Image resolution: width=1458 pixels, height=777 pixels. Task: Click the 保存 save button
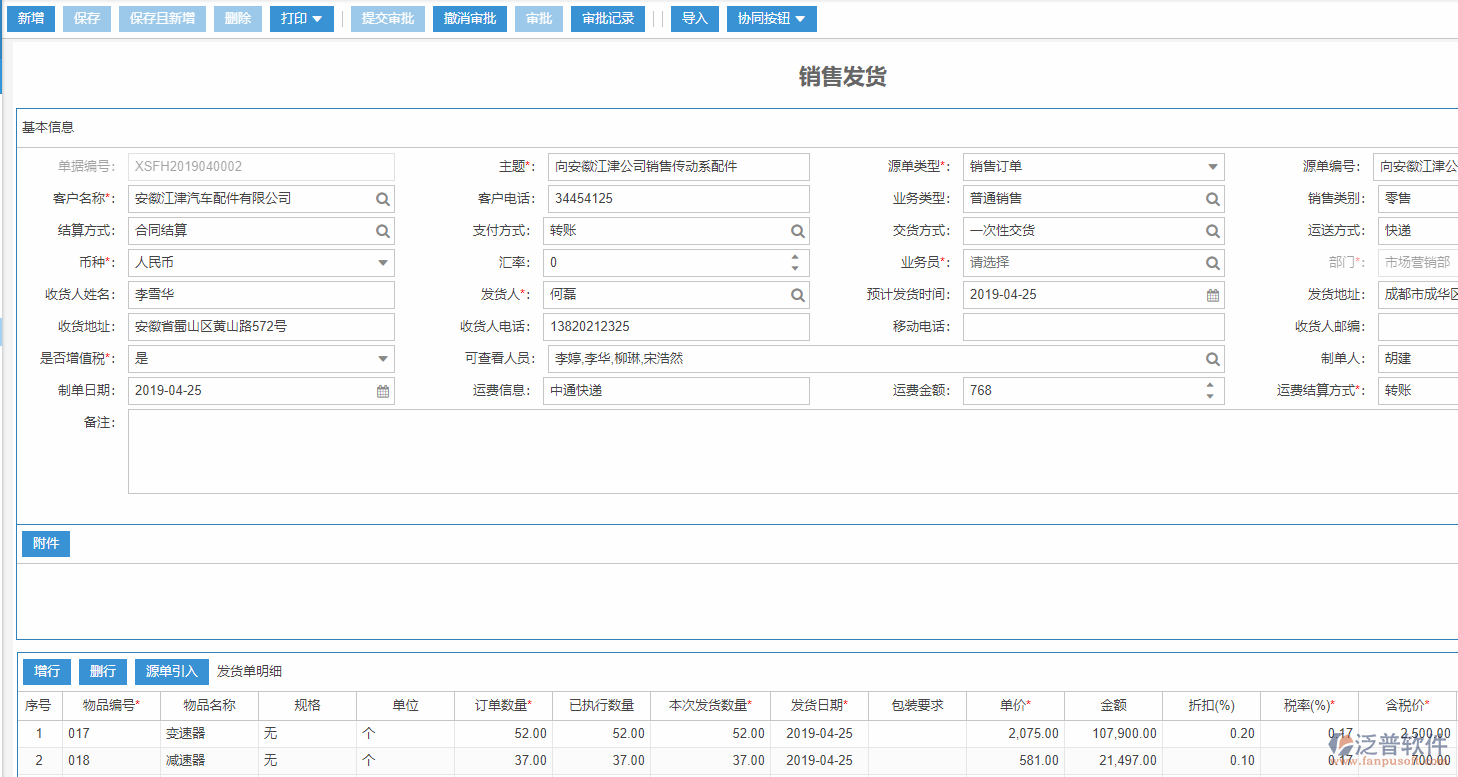click(x=86, y=18)
